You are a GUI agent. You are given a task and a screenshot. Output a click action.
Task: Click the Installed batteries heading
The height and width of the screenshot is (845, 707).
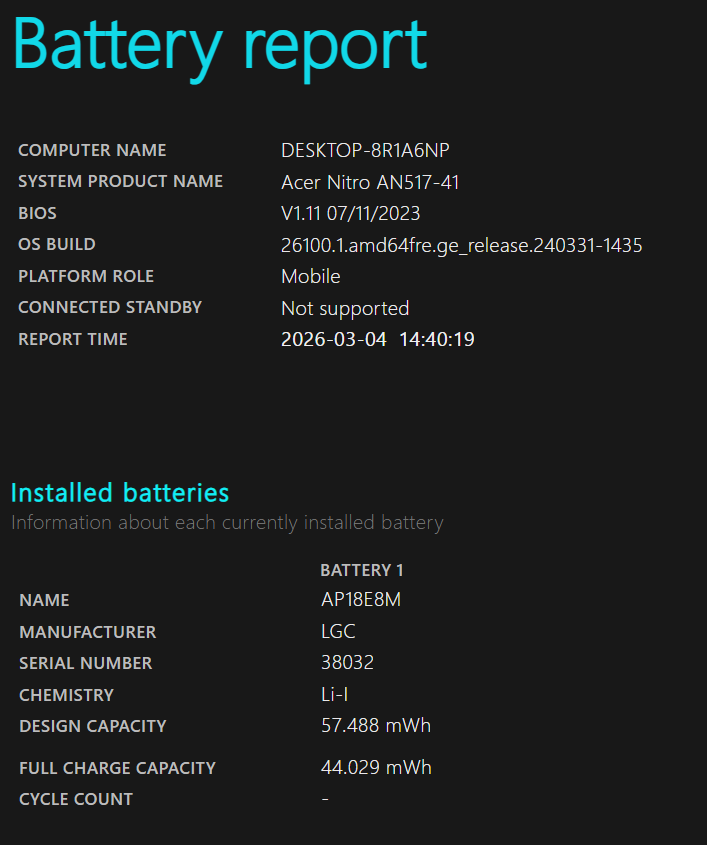click(x=120, y=493)
